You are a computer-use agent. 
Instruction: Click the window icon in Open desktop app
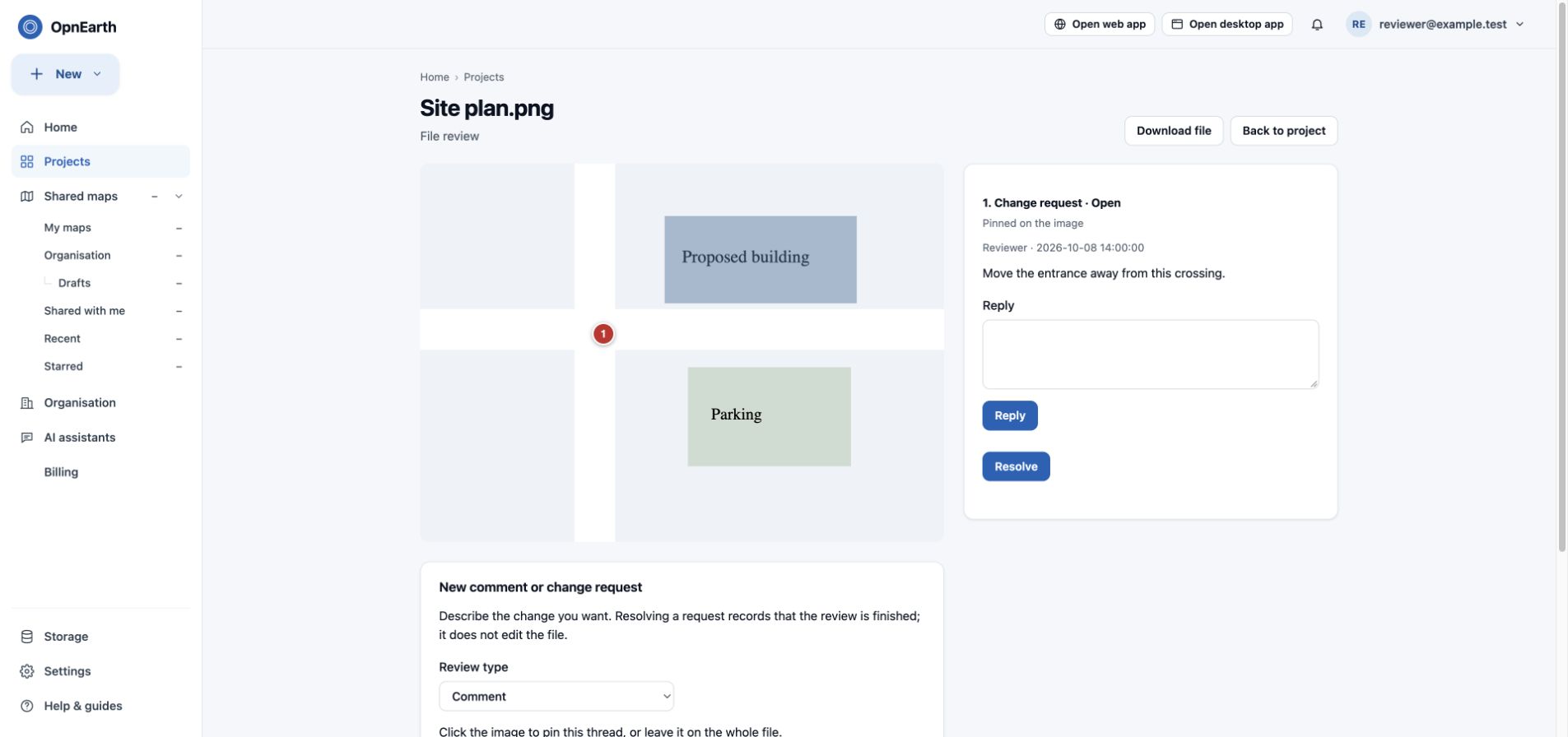[x=1177, y=25]
